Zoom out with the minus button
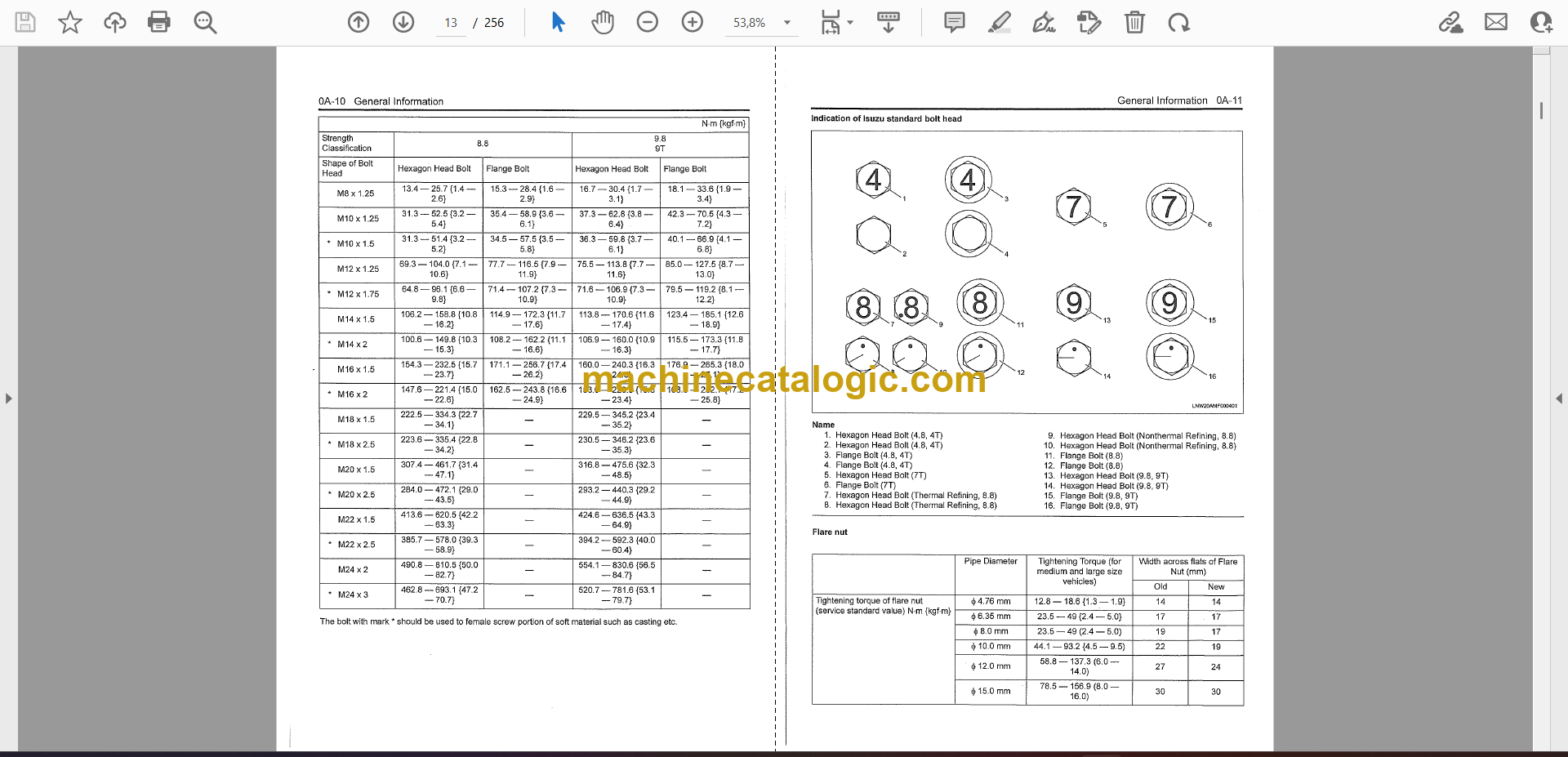This screenshot has height=757, width=1568. point(648,22)
